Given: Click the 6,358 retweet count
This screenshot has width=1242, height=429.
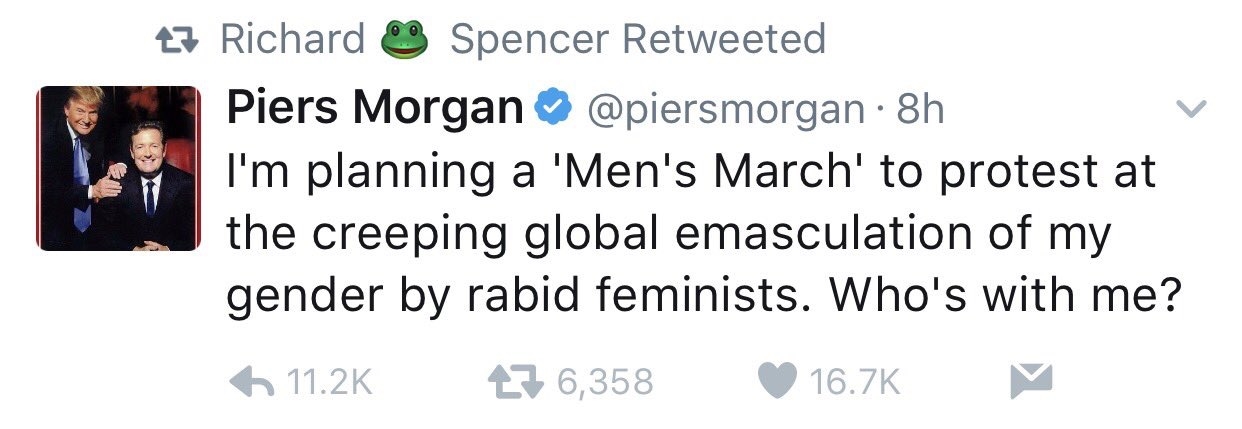Looking at the screenshot, I should point(602,382).
